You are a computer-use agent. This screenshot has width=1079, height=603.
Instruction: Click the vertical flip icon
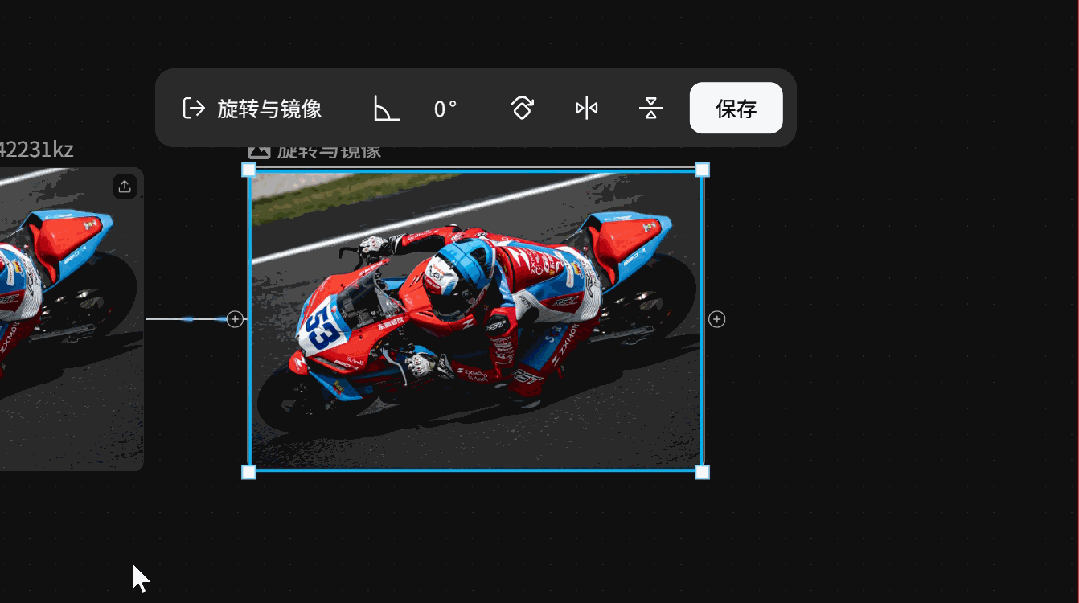(650, 108)
